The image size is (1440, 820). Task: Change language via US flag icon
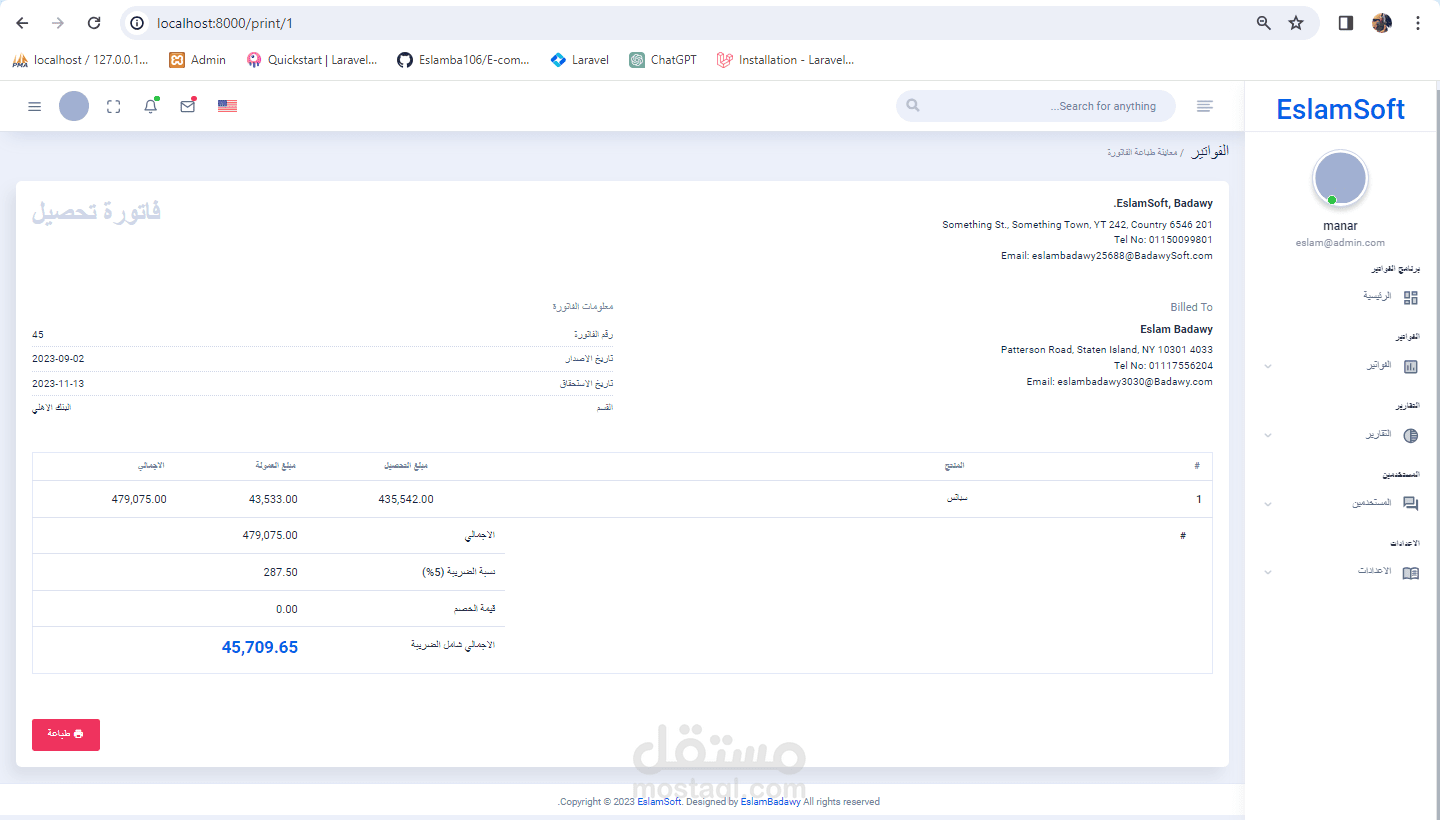[227, 106]
